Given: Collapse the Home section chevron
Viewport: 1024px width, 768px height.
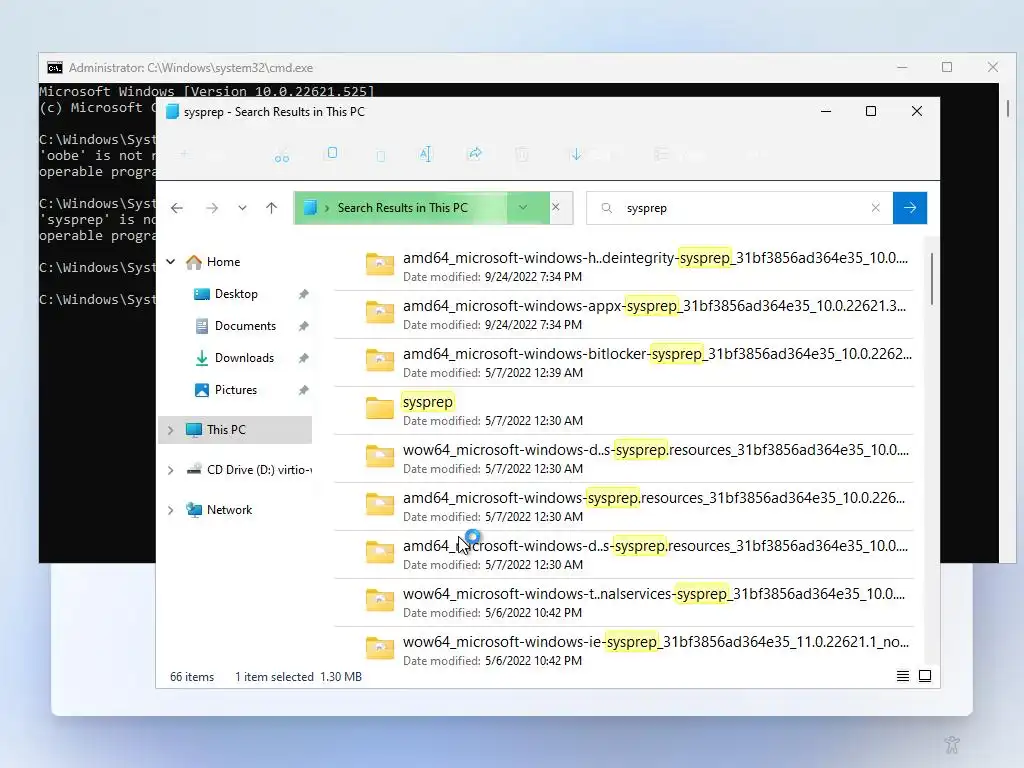Looking at the screenshot, I should pos(171,262).
